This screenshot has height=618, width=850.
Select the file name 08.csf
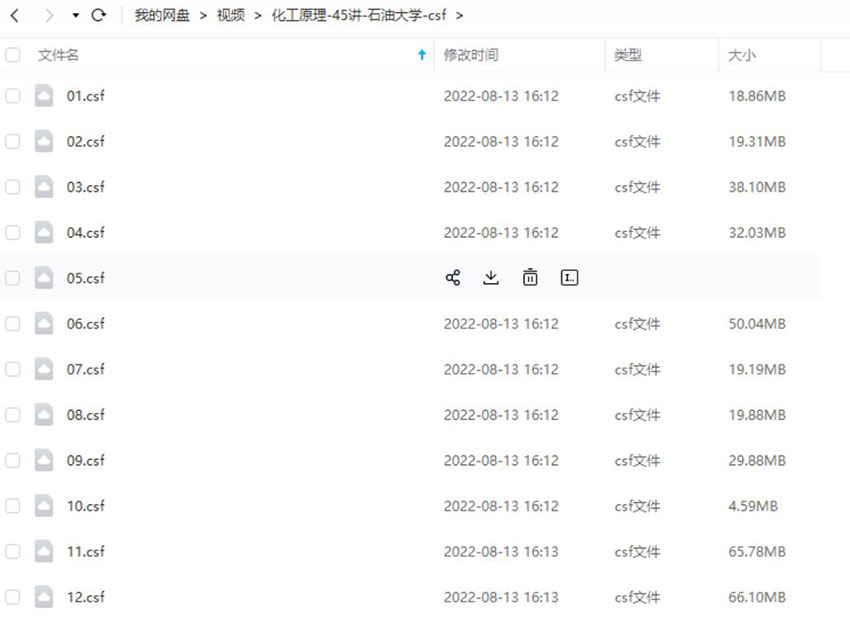tap(86, 415)
